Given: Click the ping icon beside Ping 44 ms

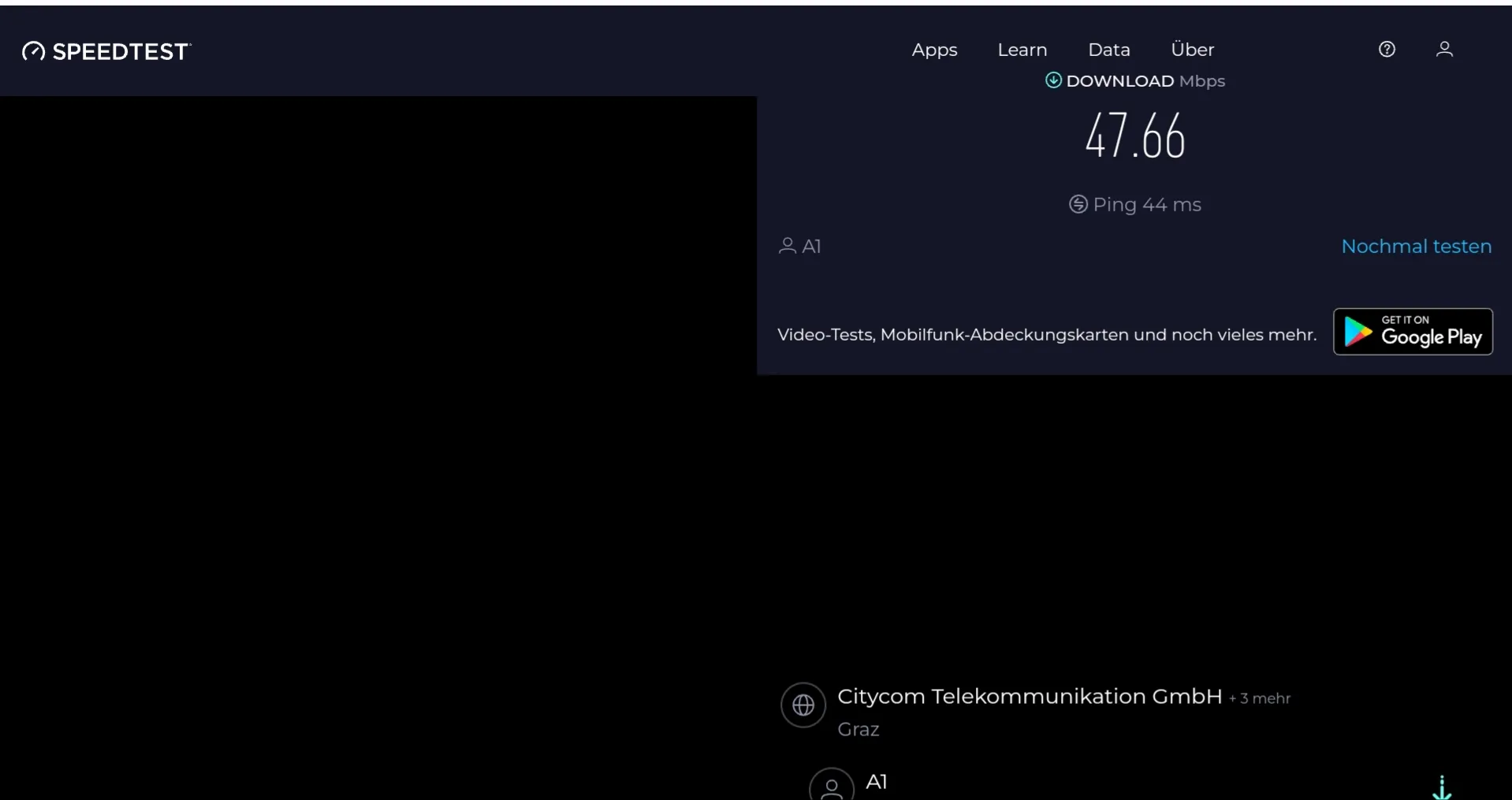Looking at the screenshot, I should pyautogui.click(x=1078, y=205).
